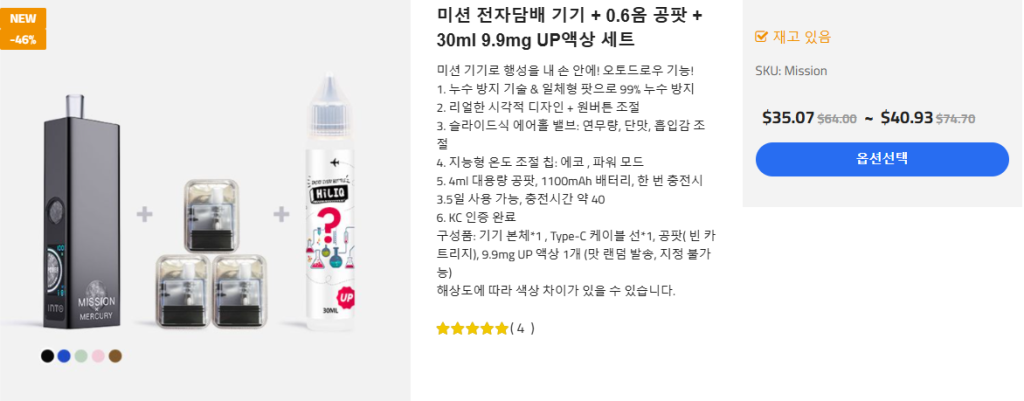Image resolution: width=1024 pixels, height=401 pixels.
Task: Click the orange NEW badge
Action: [23, 18]
